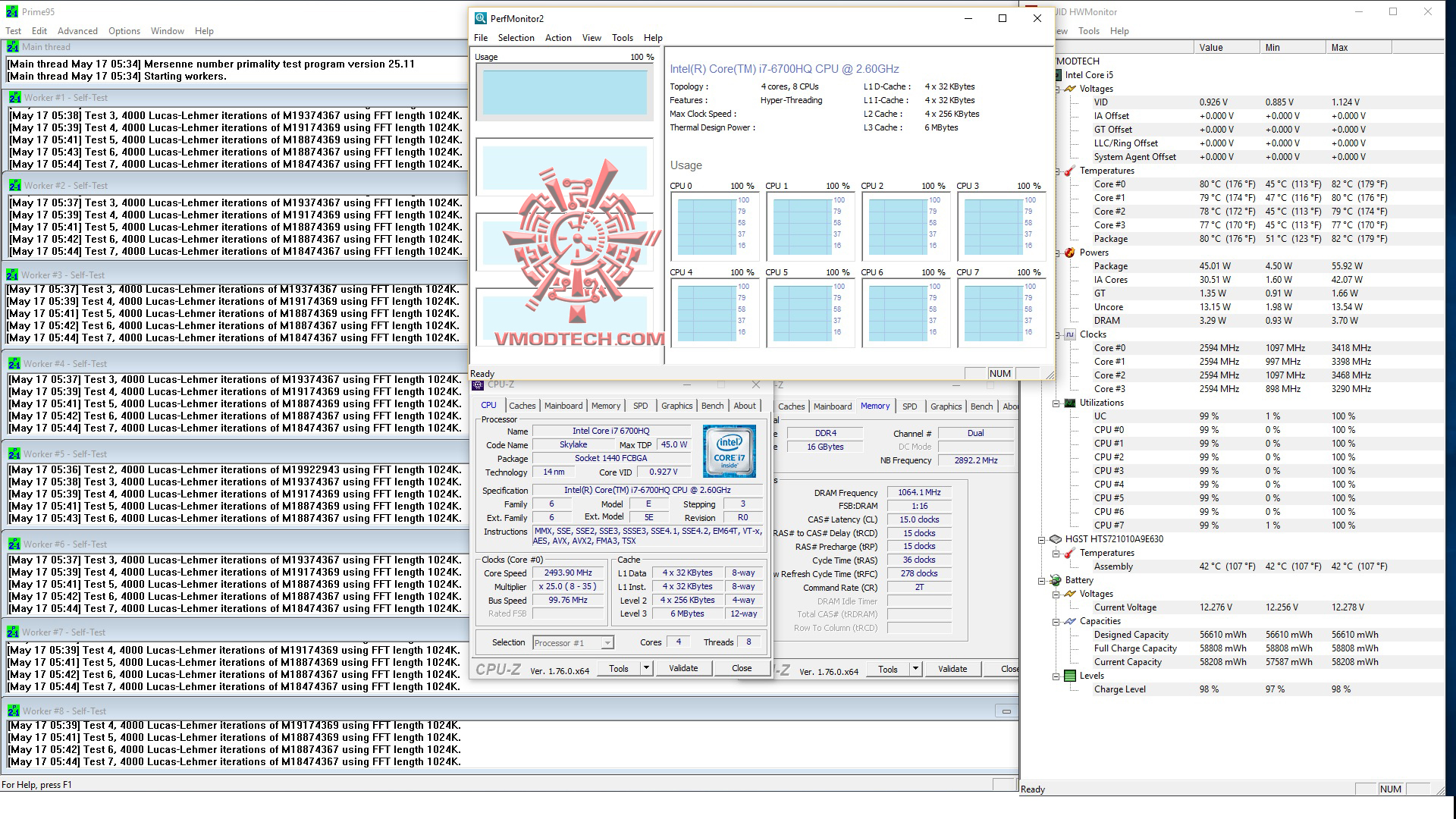The height and width of the screenshot is (819, 1456).
Task: Click the HGST hard drive icon
Action: (1055, 539)
